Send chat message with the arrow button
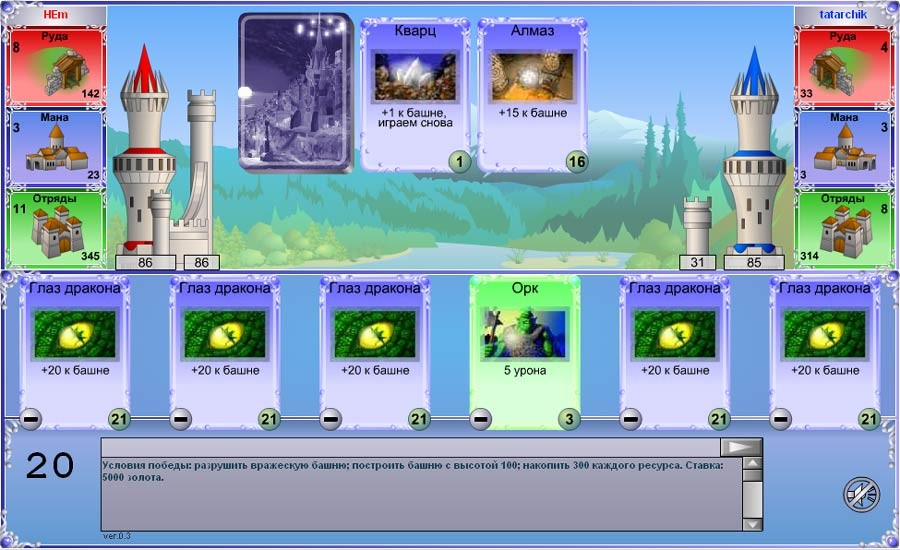Viewport: 900px width, 550px height. coord(741,447)
